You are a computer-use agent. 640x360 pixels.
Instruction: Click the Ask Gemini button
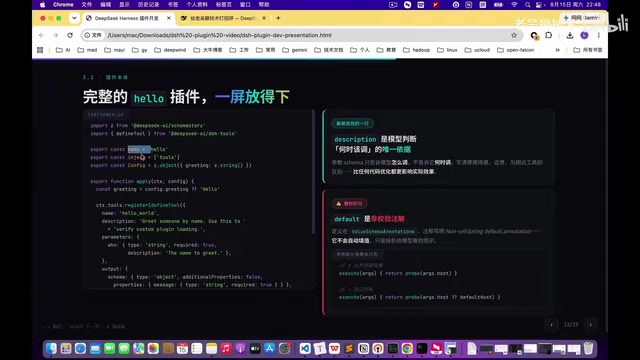(x=582, y=18)
